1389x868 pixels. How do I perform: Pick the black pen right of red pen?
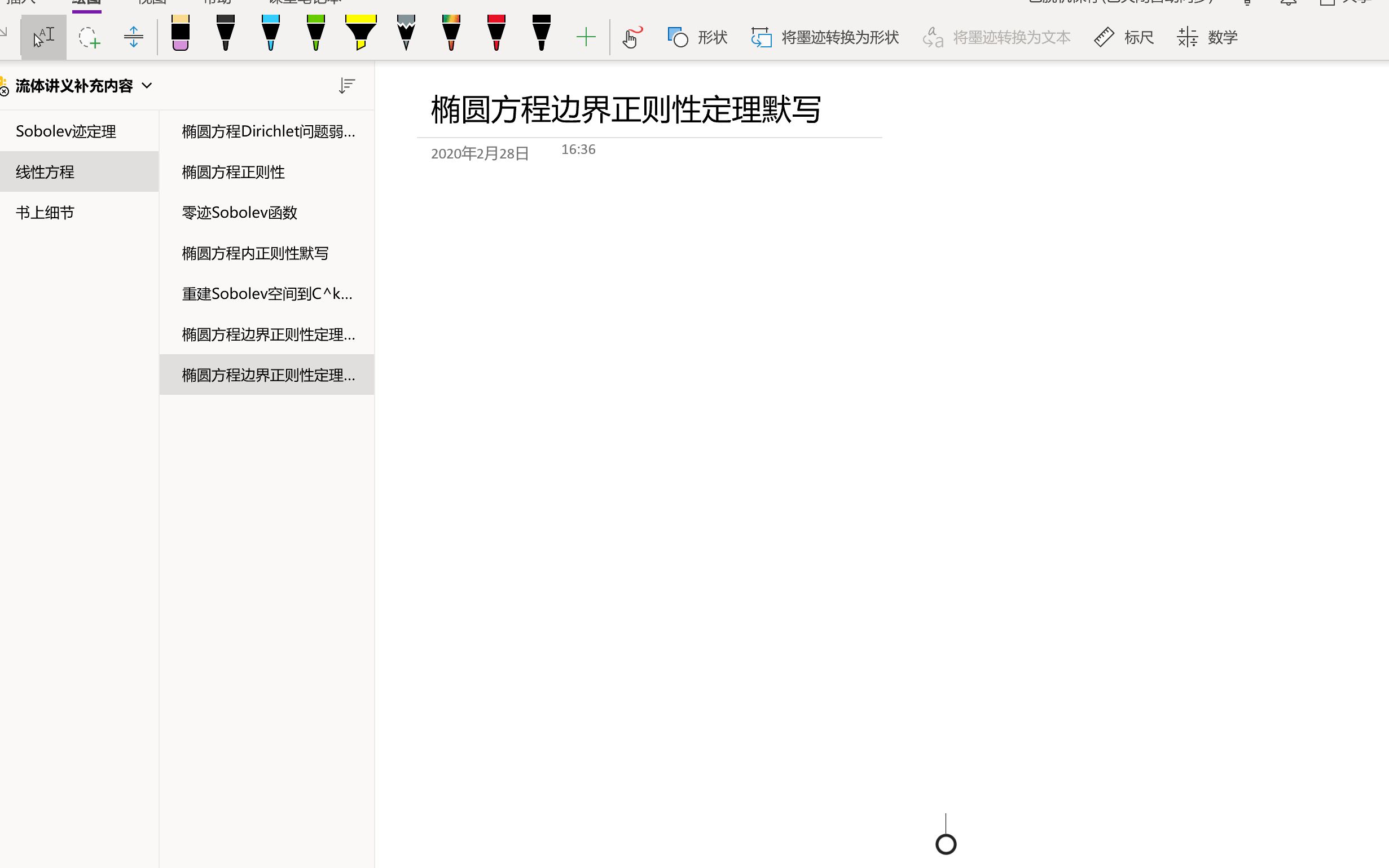coord(542,33)
